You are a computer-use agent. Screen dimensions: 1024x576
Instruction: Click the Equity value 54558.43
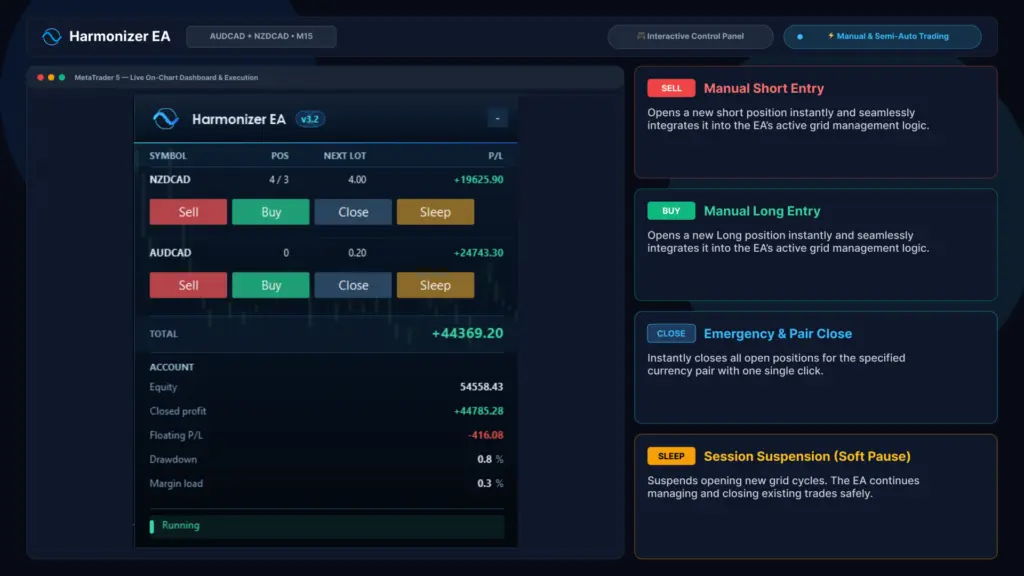click(481, 387)
